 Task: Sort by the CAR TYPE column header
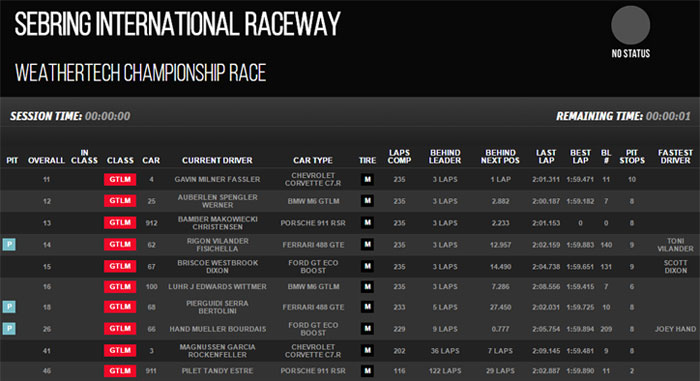click(312, 160)
